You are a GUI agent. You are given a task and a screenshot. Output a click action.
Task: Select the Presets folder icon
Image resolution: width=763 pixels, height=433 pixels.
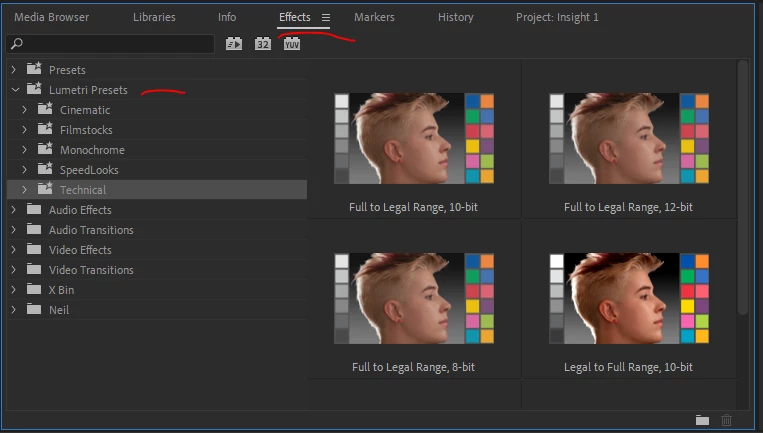pyautogui.click(x=34, y=69)
